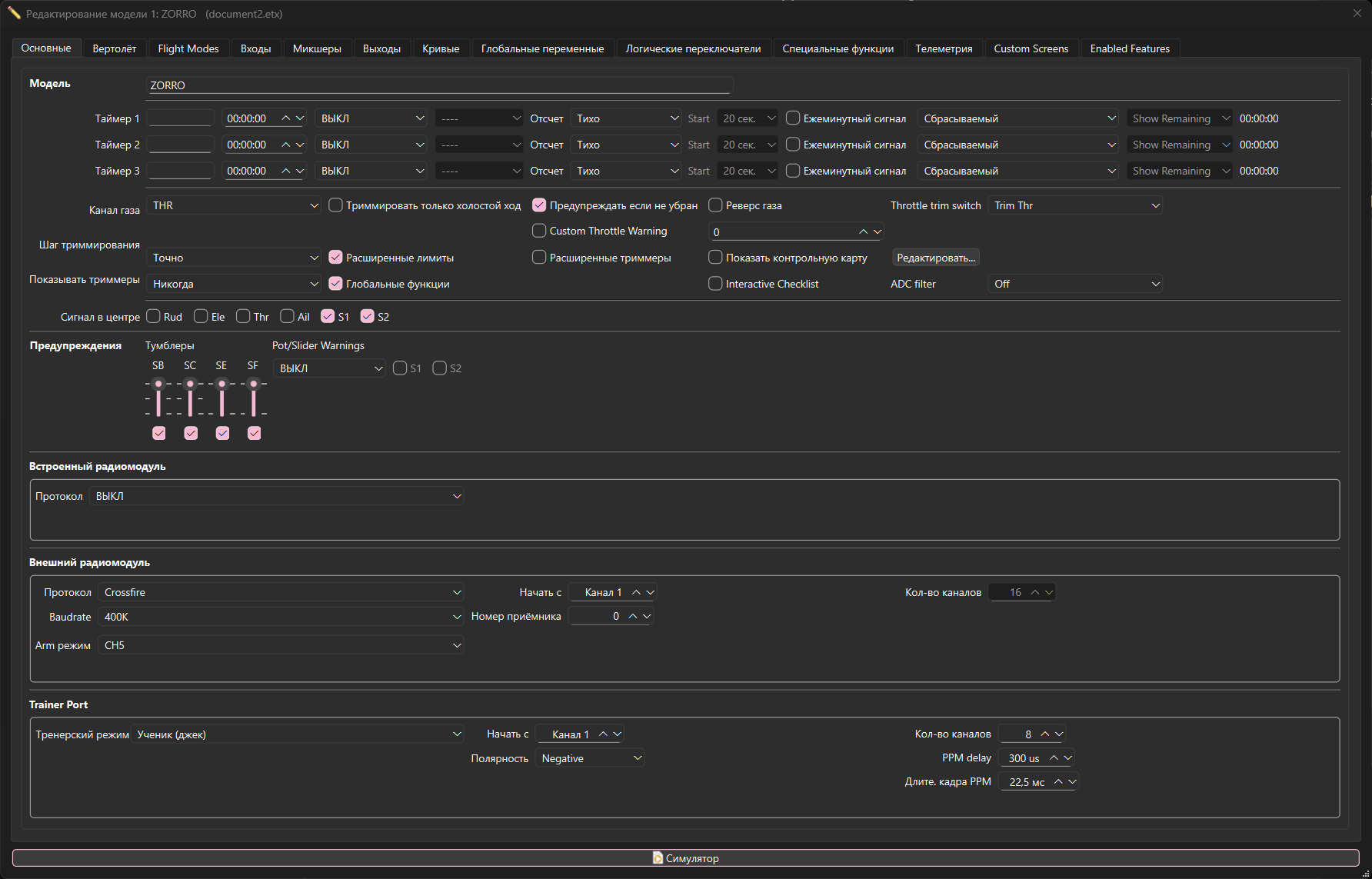Open the Кривые tab
The height and width of the screenshot is (879, 1372).
click(441, 48)
